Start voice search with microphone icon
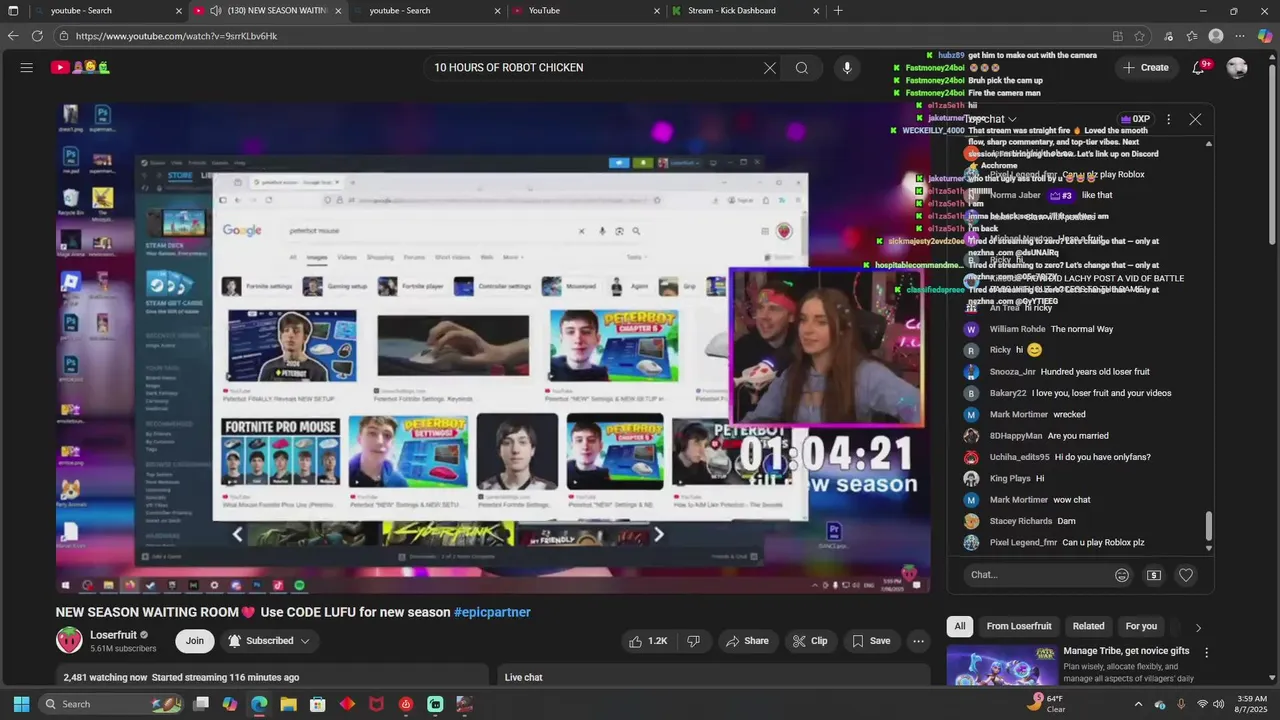The width and height of the screenshot is (1280, 720). [847, 68]
